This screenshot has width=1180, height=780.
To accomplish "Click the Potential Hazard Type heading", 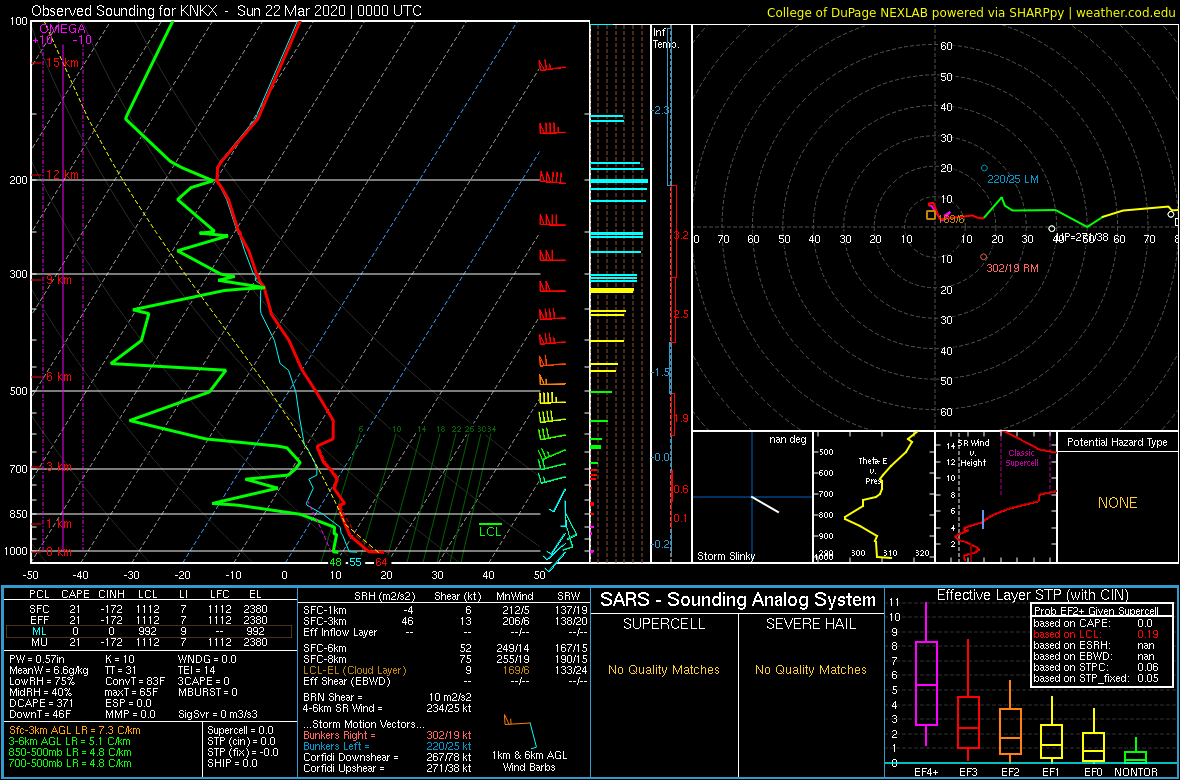I will point(1118,442).
